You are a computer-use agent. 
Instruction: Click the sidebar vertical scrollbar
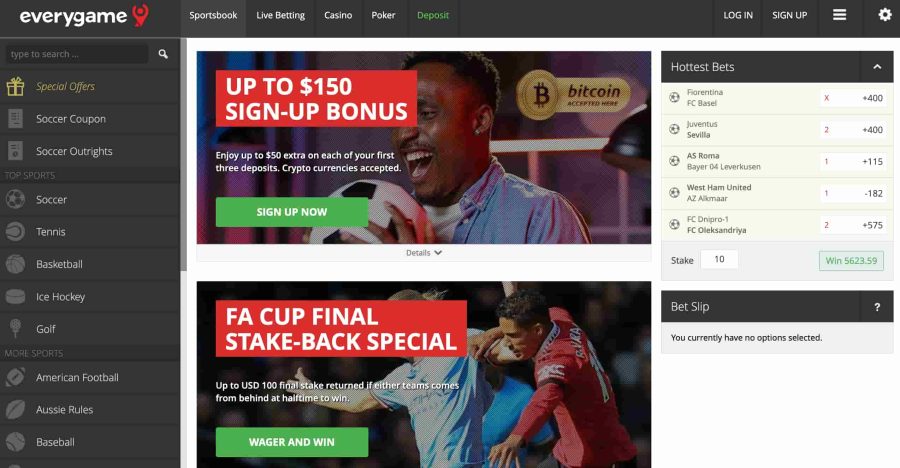point(183,155)
